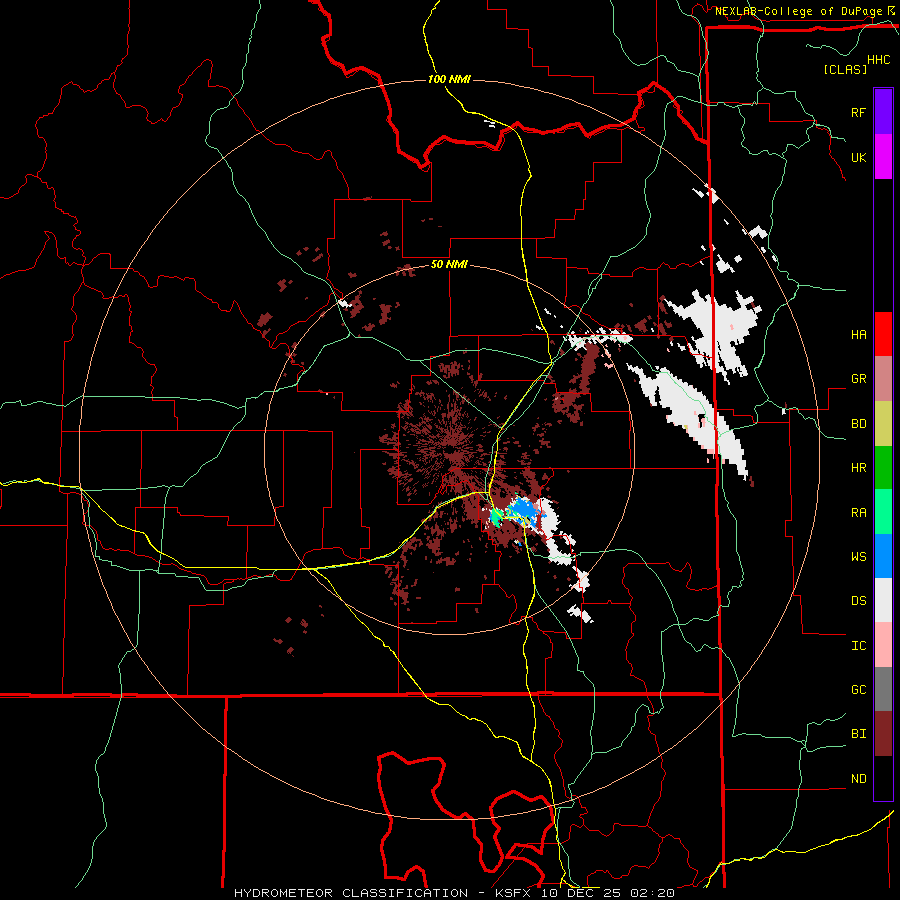Click the IC pink legend swatch

(x=883, y=645)
